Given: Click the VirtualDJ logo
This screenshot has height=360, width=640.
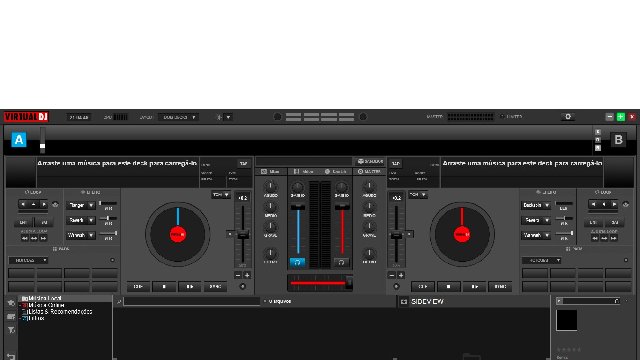Looking at the screenshot, I should click(26, 117).
